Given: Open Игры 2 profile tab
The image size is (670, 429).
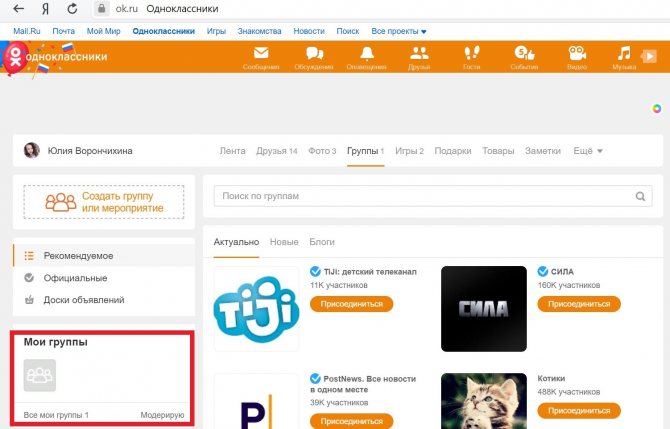Looking at the screenshot, I should (409, 151).
